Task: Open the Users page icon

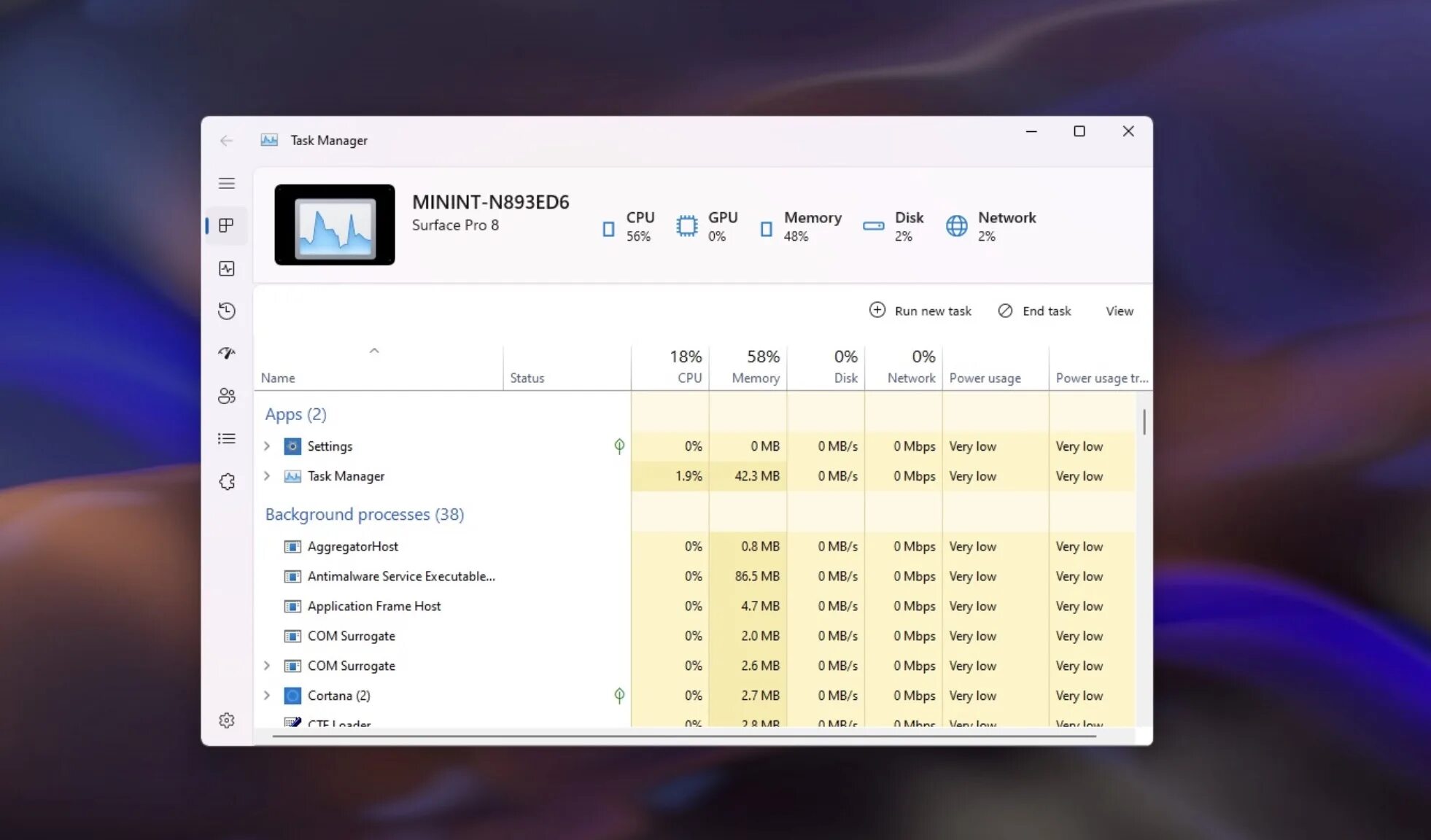Action: (x=227, y=396)
